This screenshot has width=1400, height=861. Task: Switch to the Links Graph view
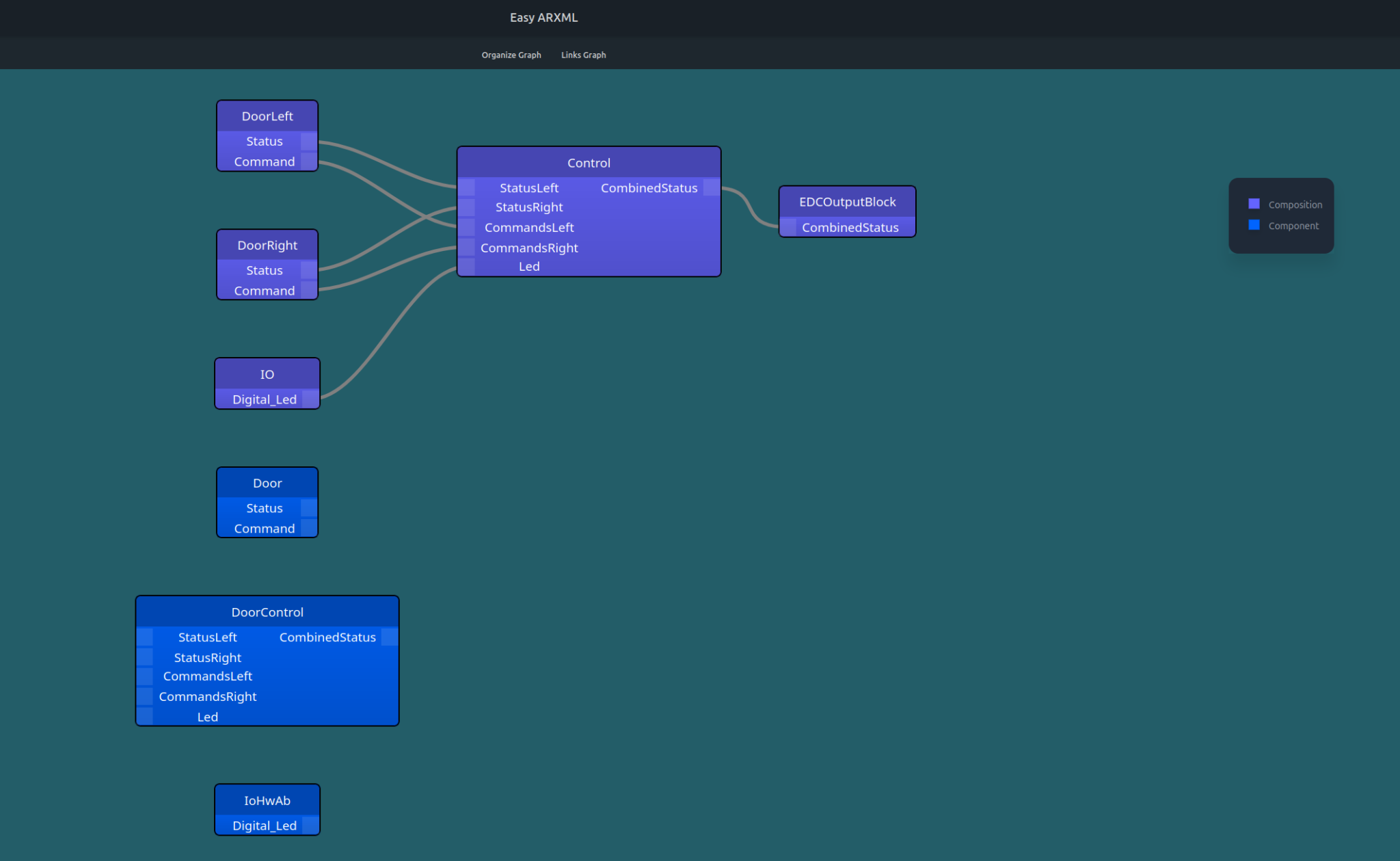583,55
